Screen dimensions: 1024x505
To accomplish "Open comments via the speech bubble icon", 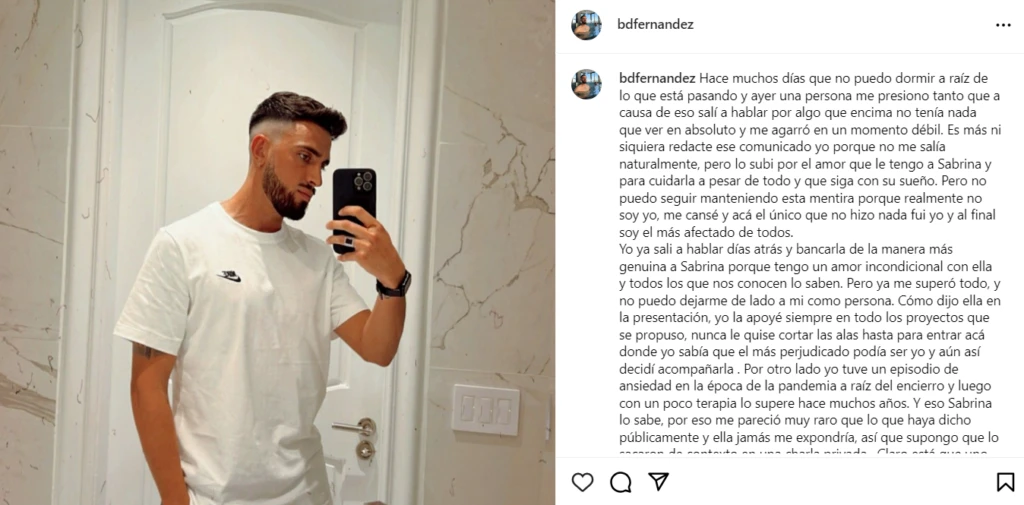I will pyautogui.click(x=620, y=482).
